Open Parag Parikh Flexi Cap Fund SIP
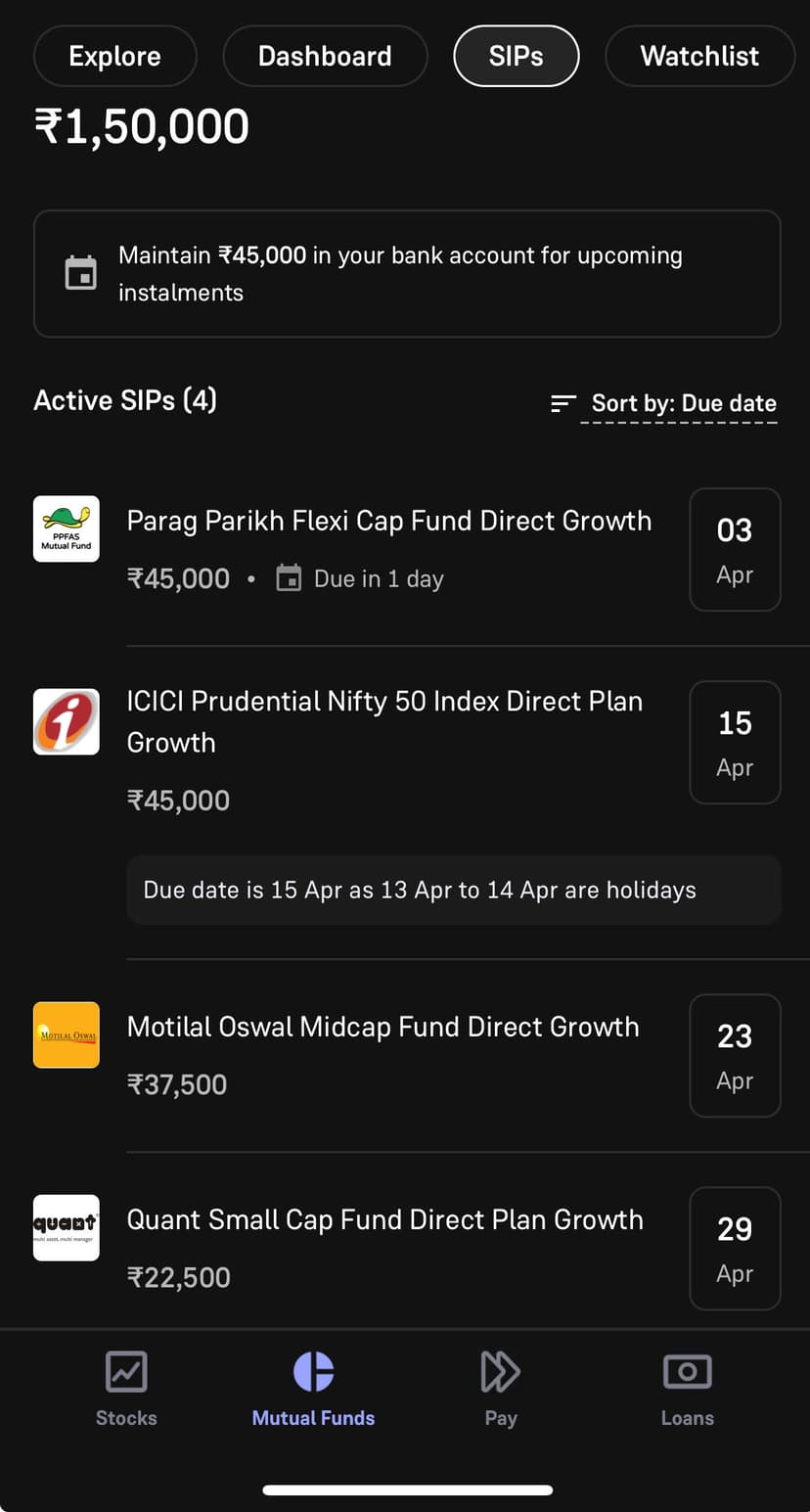This screenshot has width=810, height=1512. [388, 521]
